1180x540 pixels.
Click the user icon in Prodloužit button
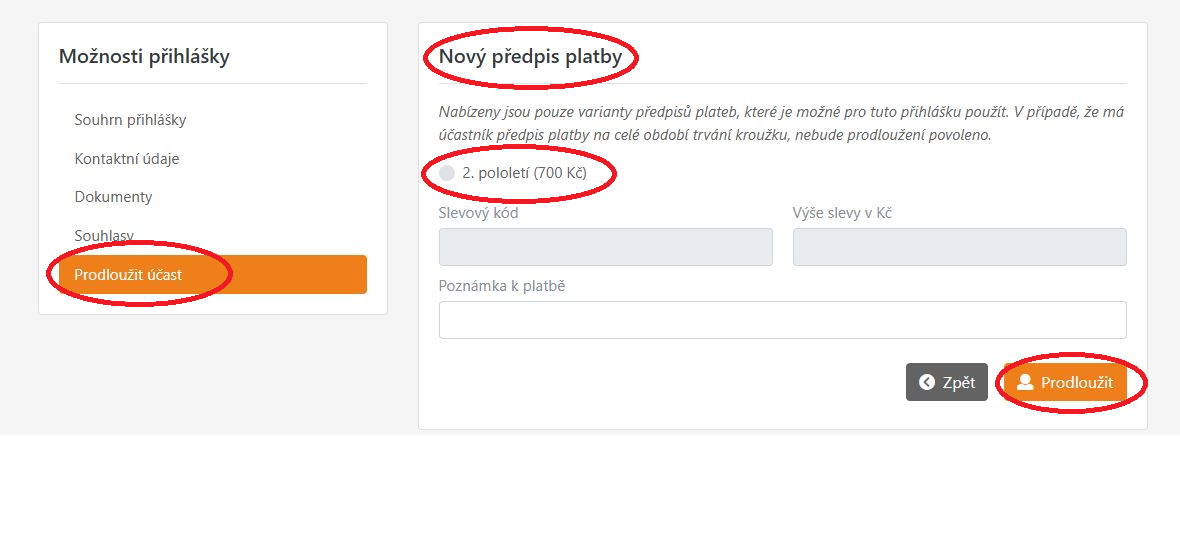click(1025, 382)
